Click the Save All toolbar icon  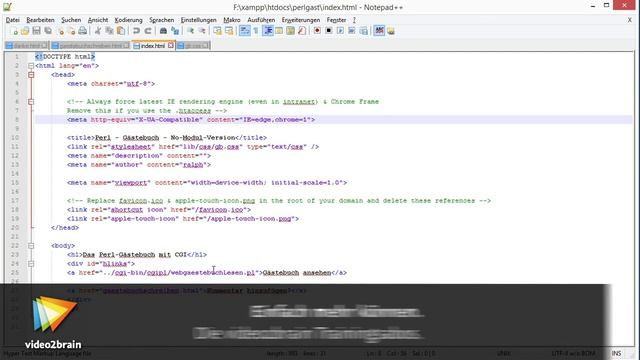pyautogui.click(x=48, y=31)
